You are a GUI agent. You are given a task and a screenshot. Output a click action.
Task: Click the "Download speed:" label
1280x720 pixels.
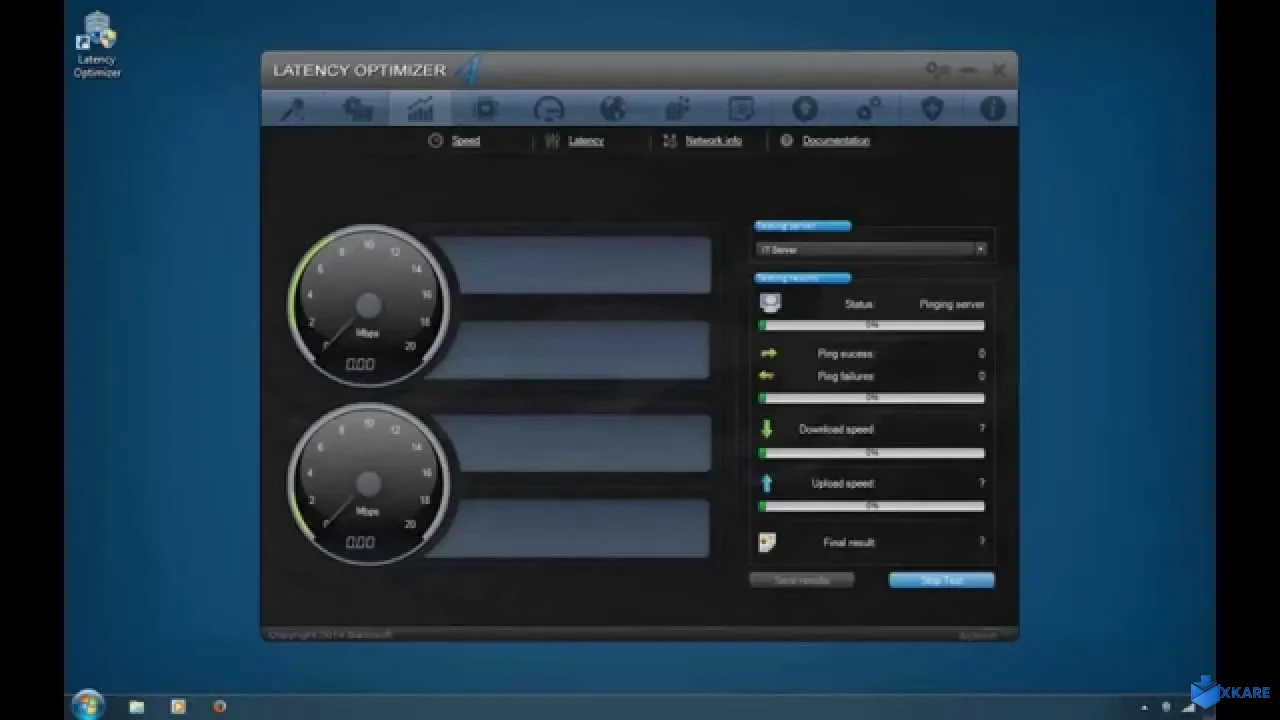[x=836, y=430]
